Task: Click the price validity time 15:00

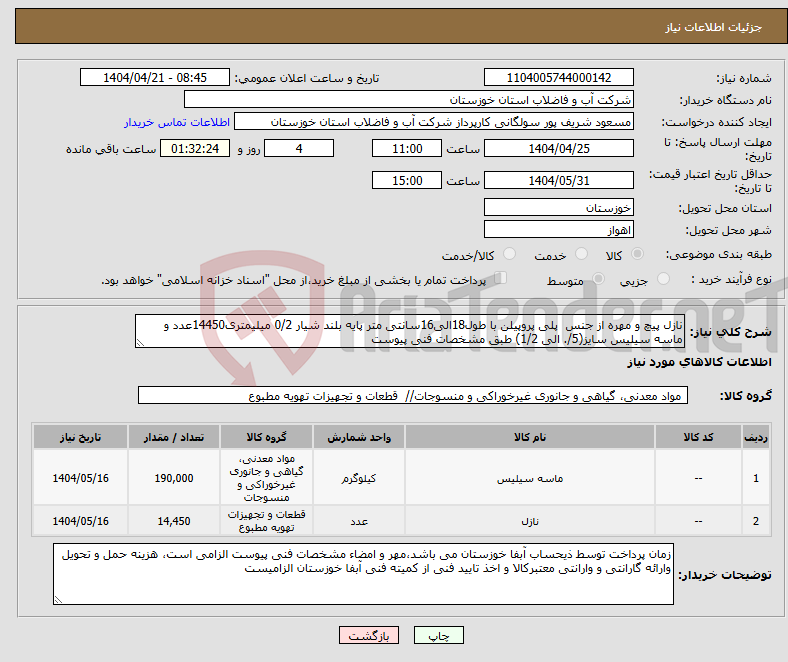Action: (x=407, y=180)
